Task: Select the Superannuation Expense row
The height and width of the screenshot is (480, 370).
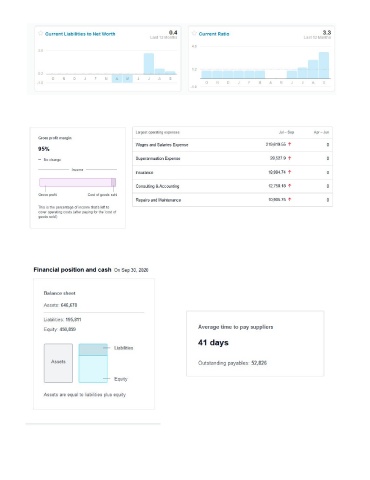Action: pos(232,158)
